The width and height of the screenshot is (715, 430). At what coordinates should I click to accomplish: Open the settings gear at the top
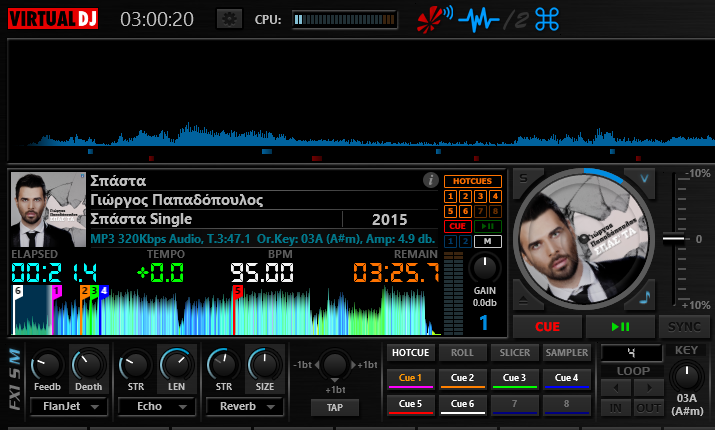tap(229, 19)
